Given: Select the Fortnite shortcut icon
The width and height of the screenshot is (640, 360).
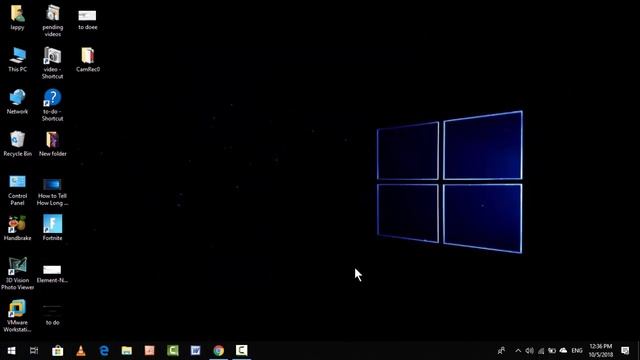Looking at the screenshot, I should 53,224.
